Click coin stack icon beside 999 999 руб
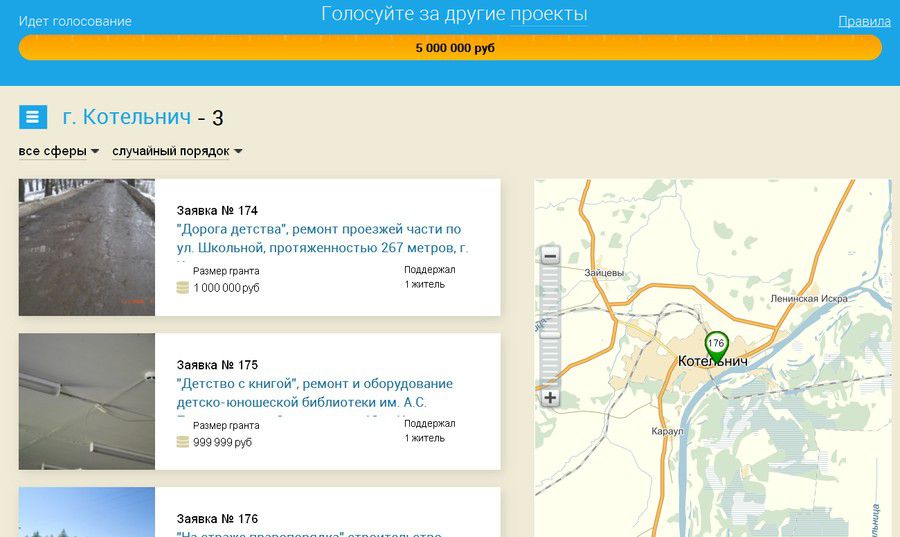Screen dimensions: 900x537 pos(182,442)
